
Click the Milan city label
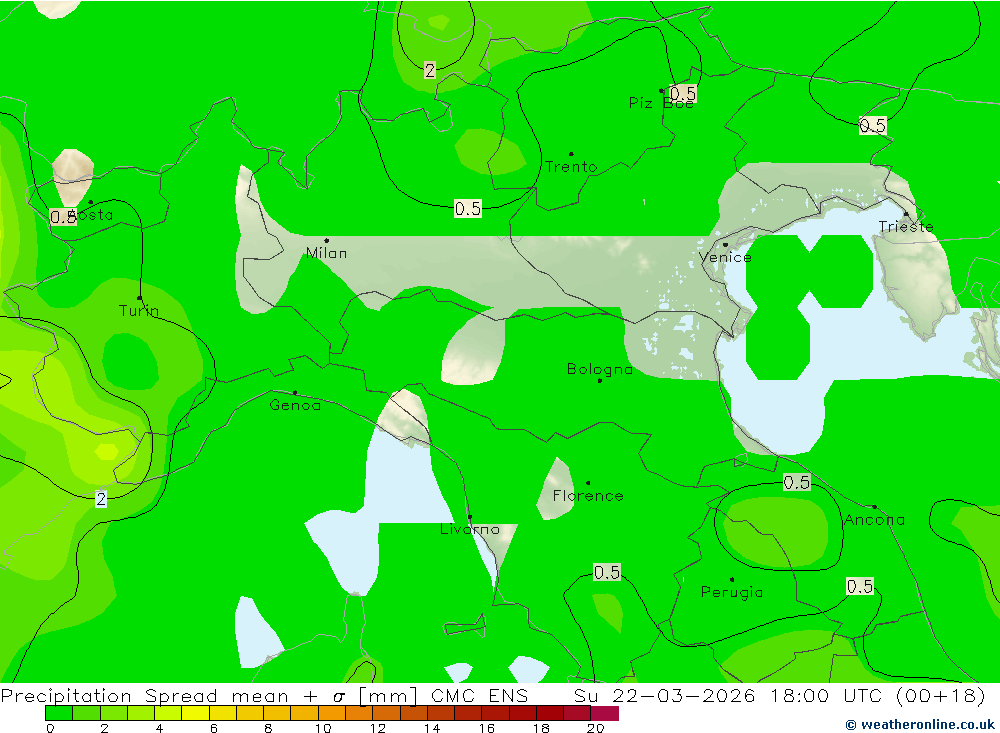point(327,253)
